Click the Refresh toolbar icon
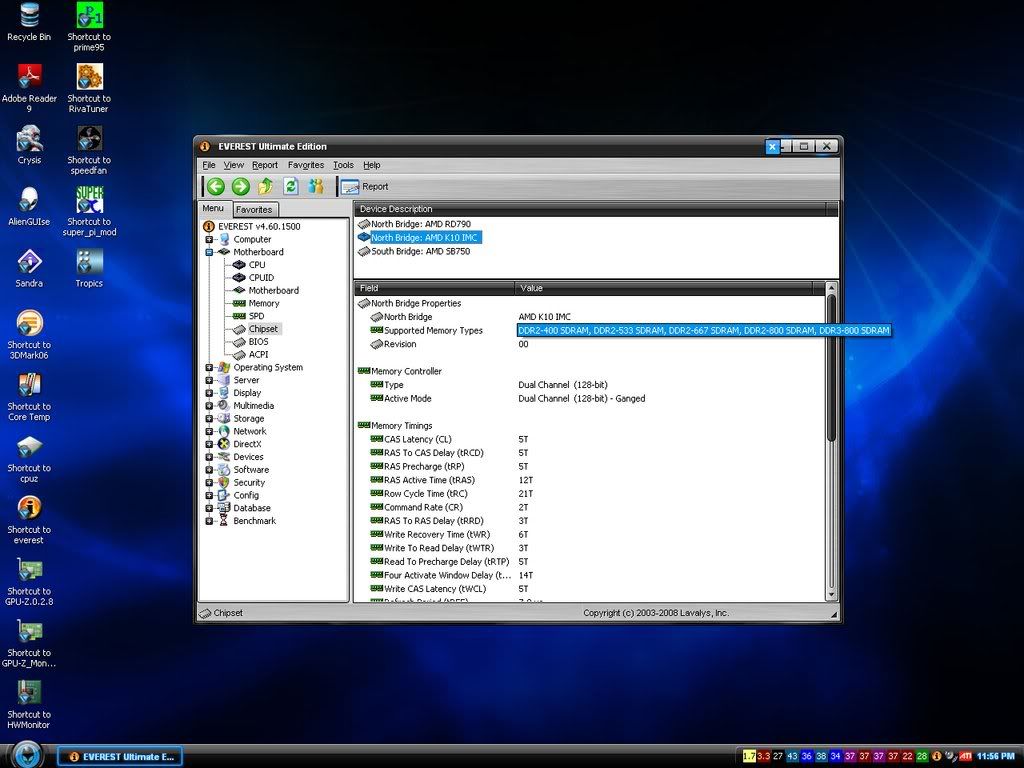The width and height of the screenshot is (1024, 768). tap(291, 186)
